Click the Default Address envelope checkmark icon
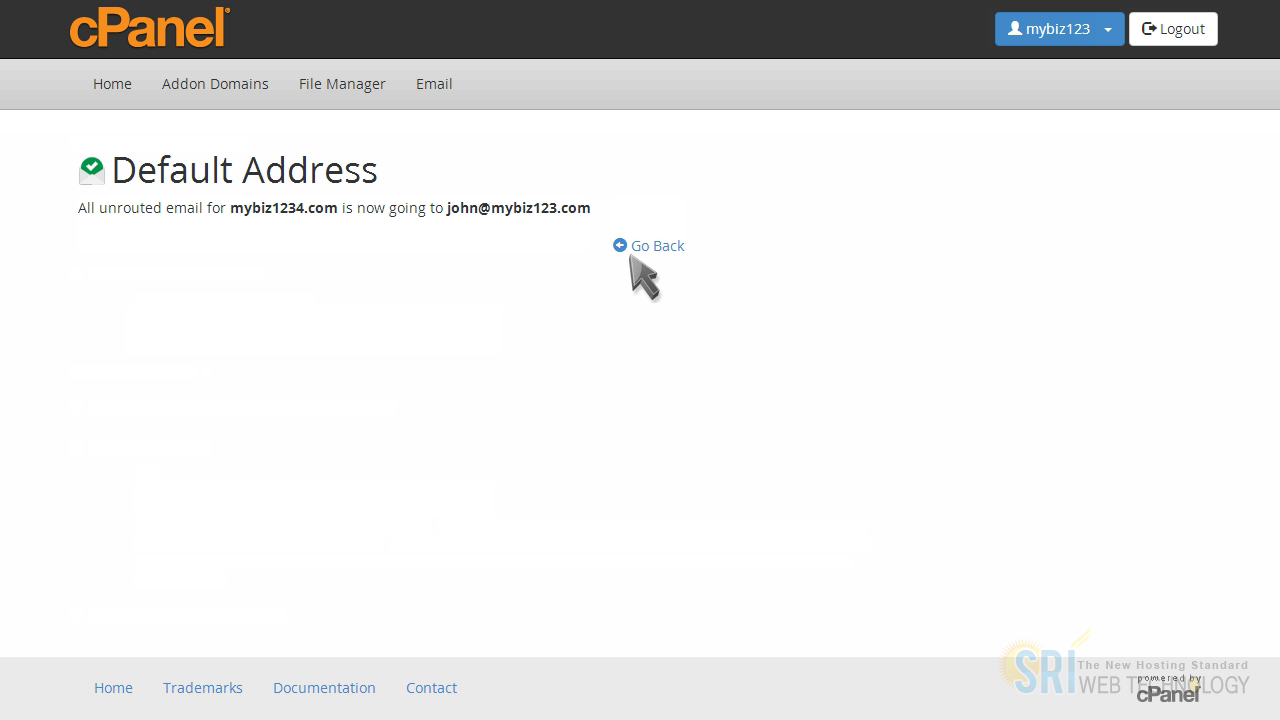 [x=91, y=170]
